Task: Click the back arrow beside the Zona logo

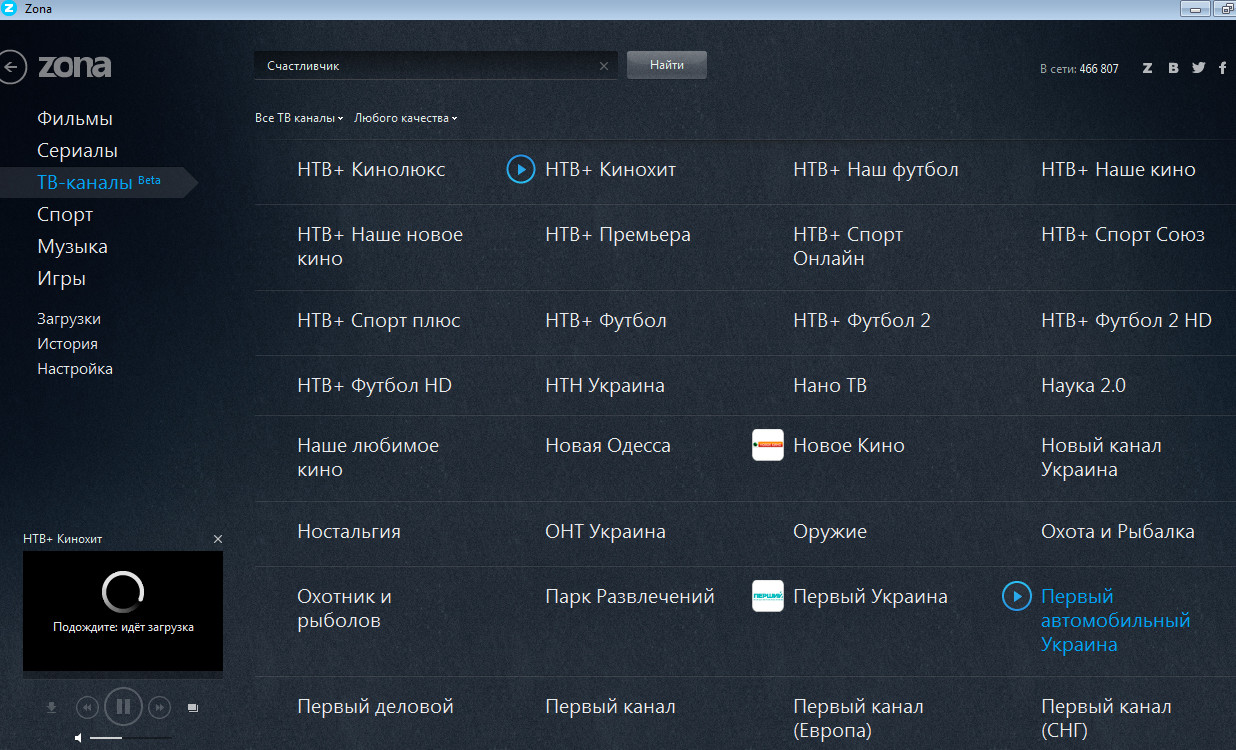Action: 12,68
